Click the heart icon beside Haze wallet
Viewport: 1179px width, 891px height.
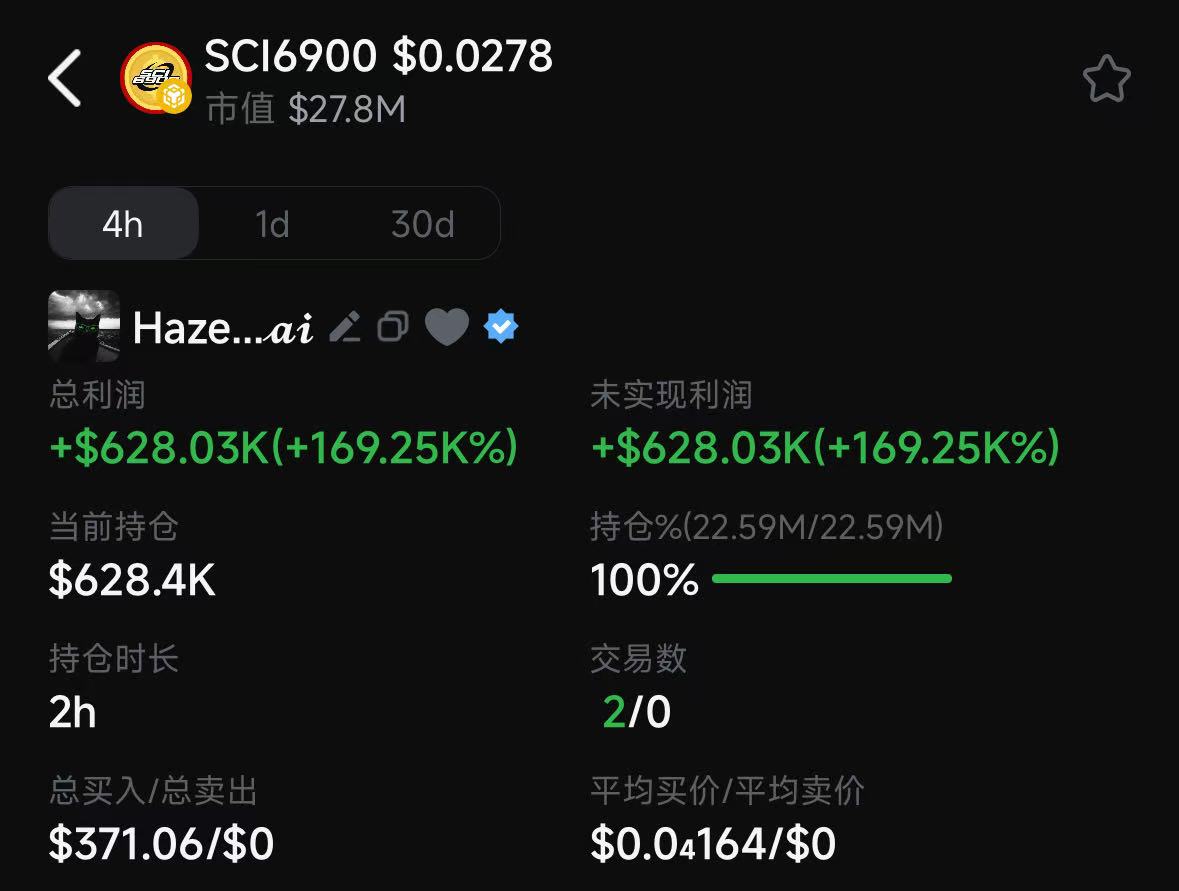click(x=447, y=326)
